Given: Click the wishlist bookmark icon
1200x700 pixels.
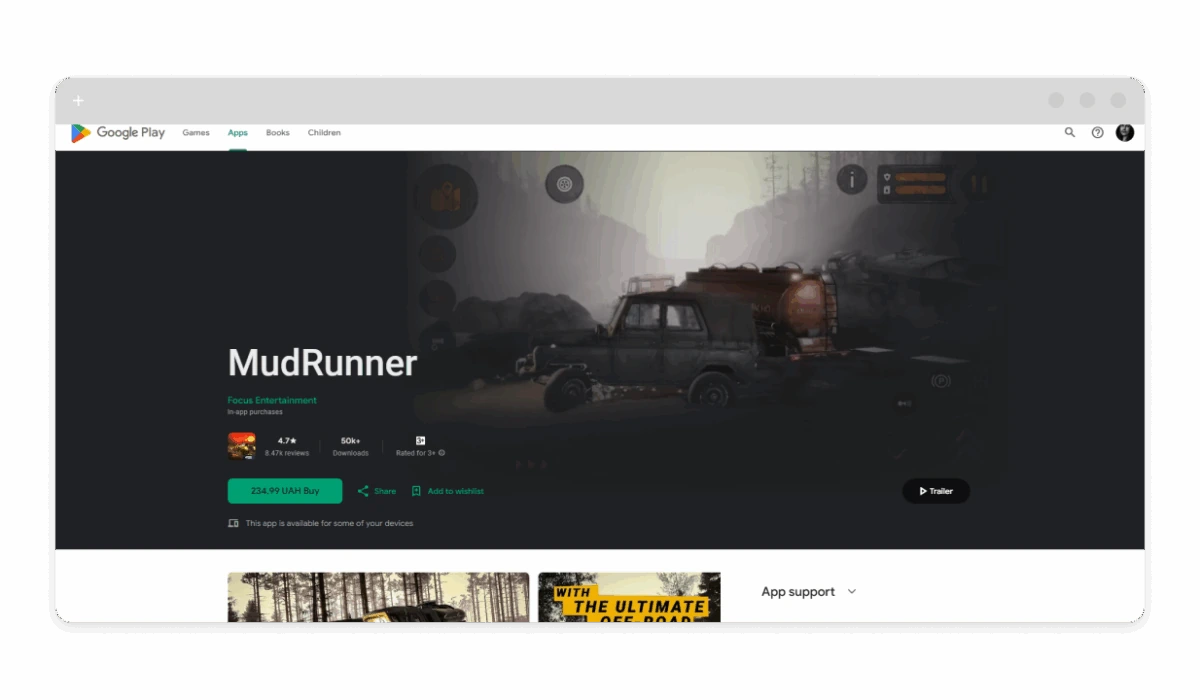Looking at the screenshot, I should coord(416,491).
